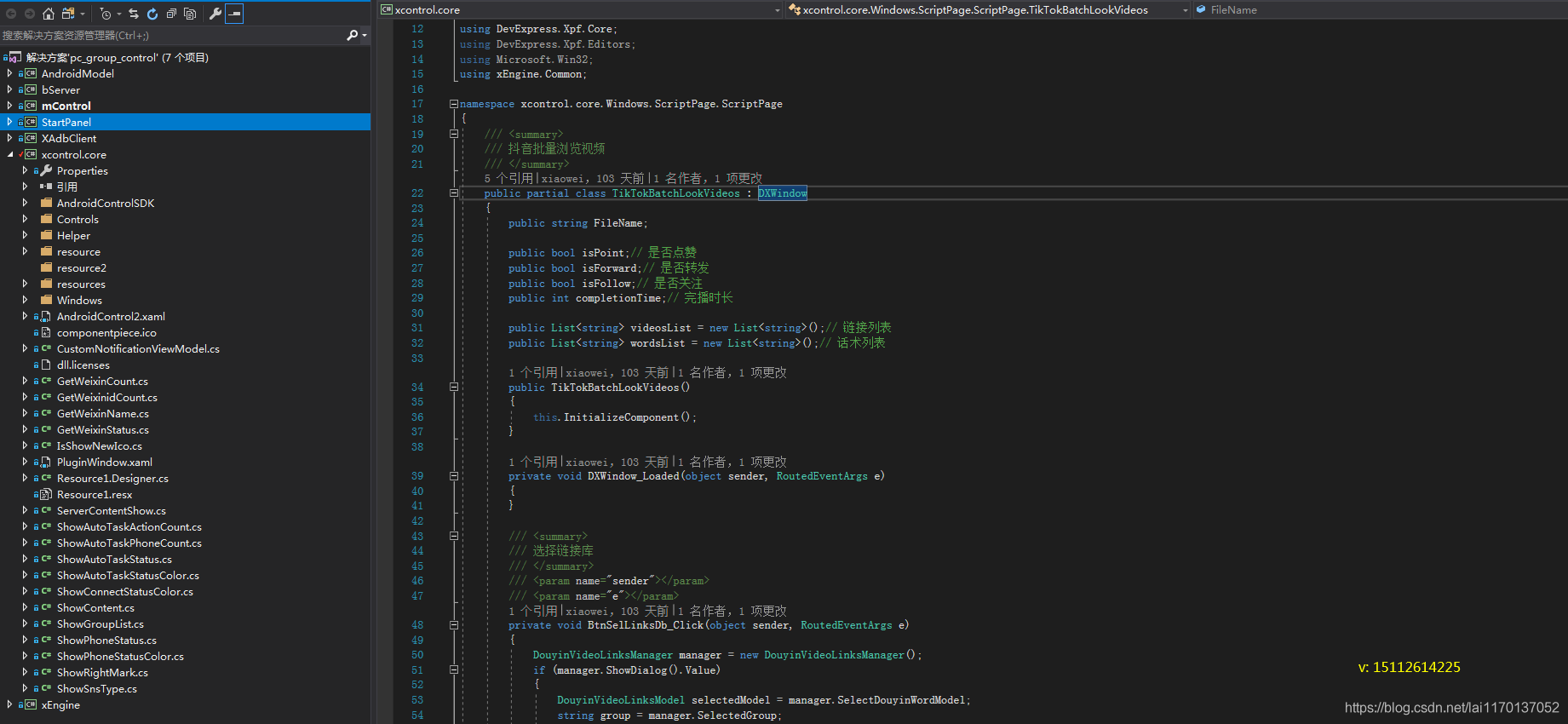Open the switch views dropdown arrow
The height and width of the screenshot is (724, 1568).
(x=83, y=14)
